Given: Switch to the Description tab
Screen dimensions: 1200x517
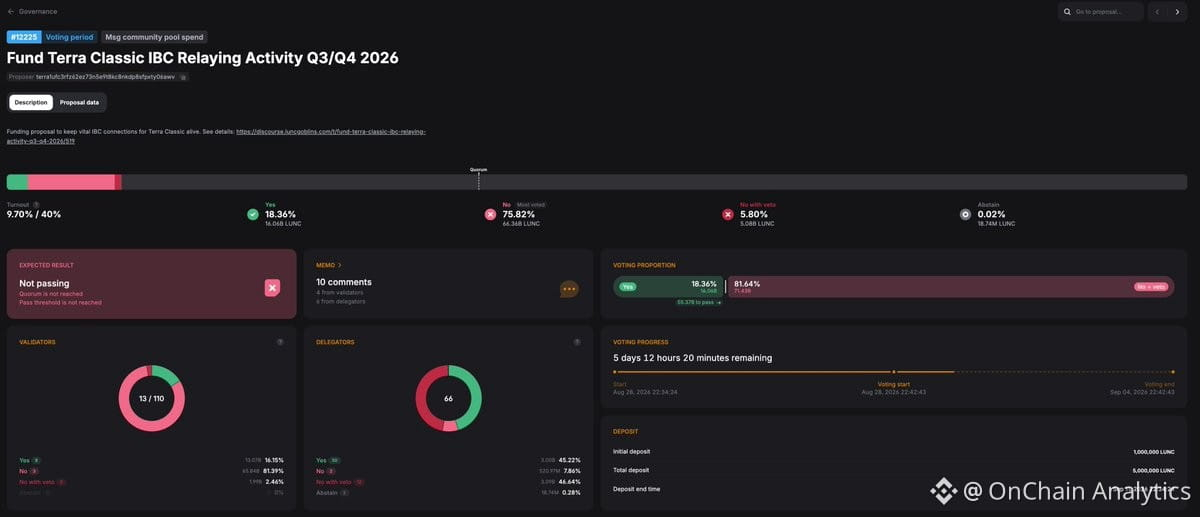Looking at the screenshot, I should coord(31,102).
